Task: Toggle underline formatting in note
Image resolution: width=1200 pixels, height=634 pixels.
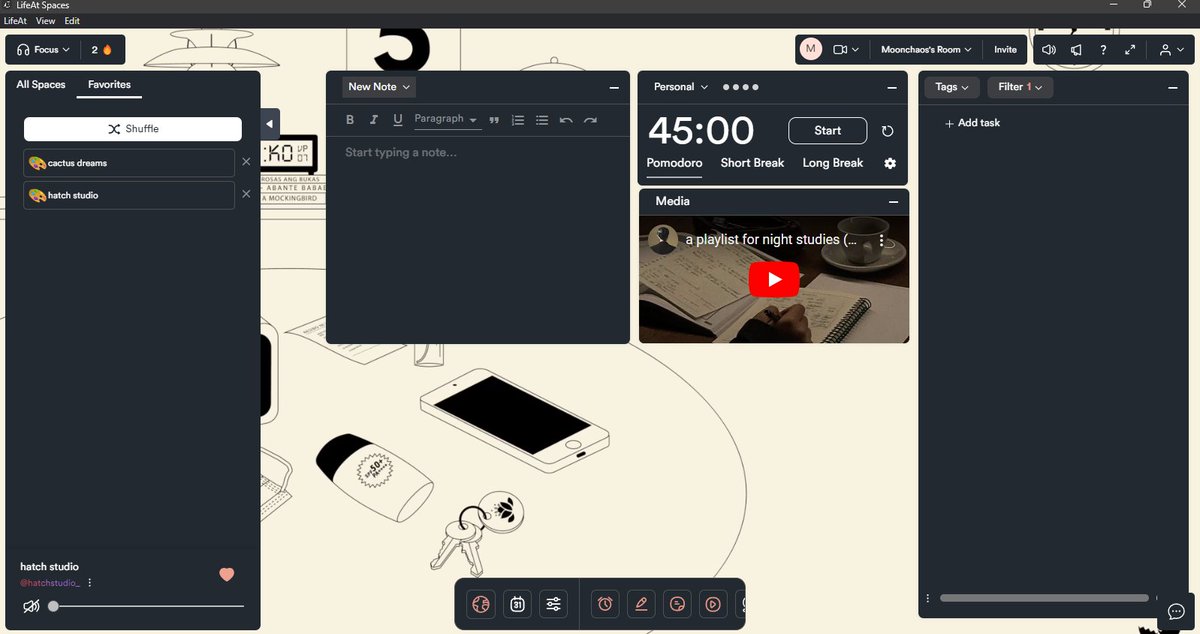Action: click(x=398, y=120)
